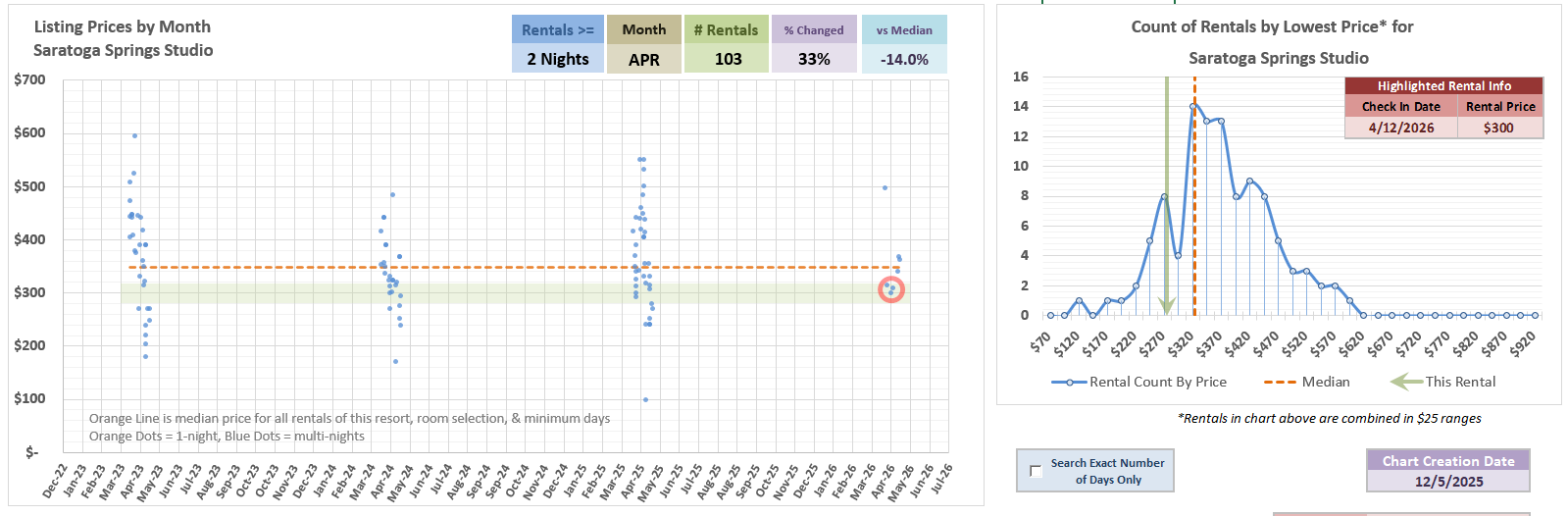Click the $300 Rental Price value cell
The image size is (1568, 516).
1498,128
